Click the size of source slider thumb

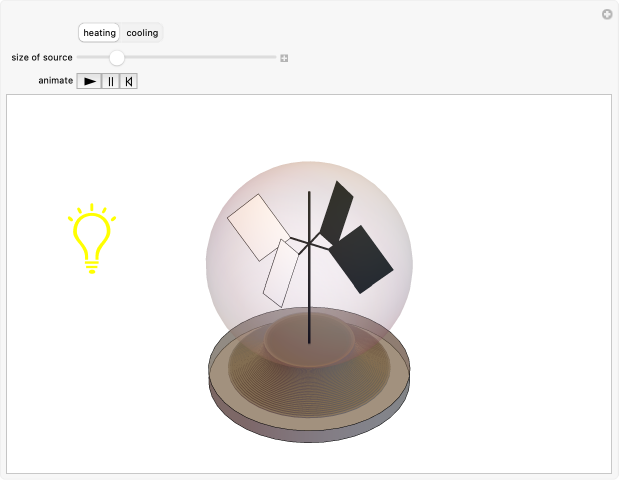117,58
